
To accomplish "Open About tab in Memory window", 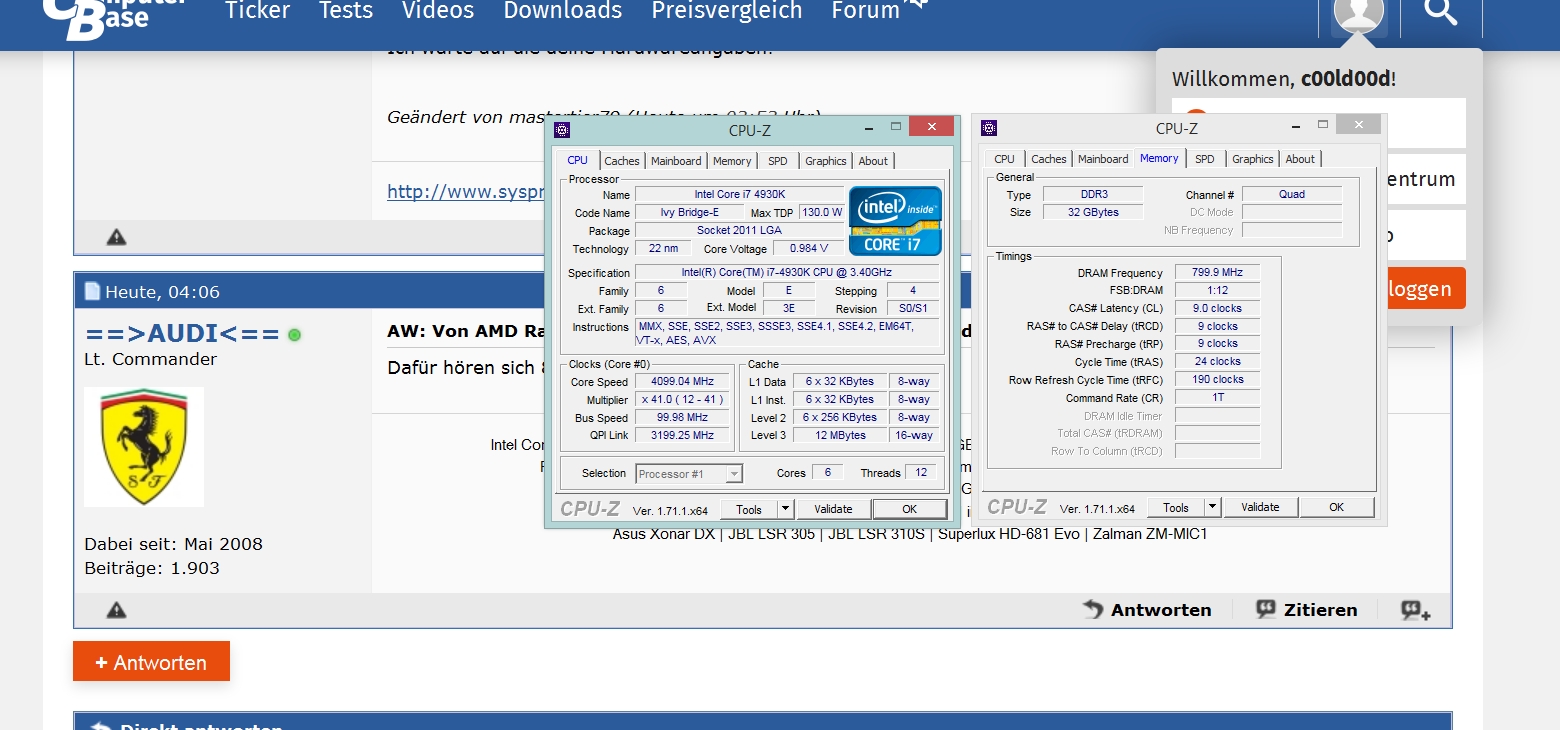I will coord(1300,159).
